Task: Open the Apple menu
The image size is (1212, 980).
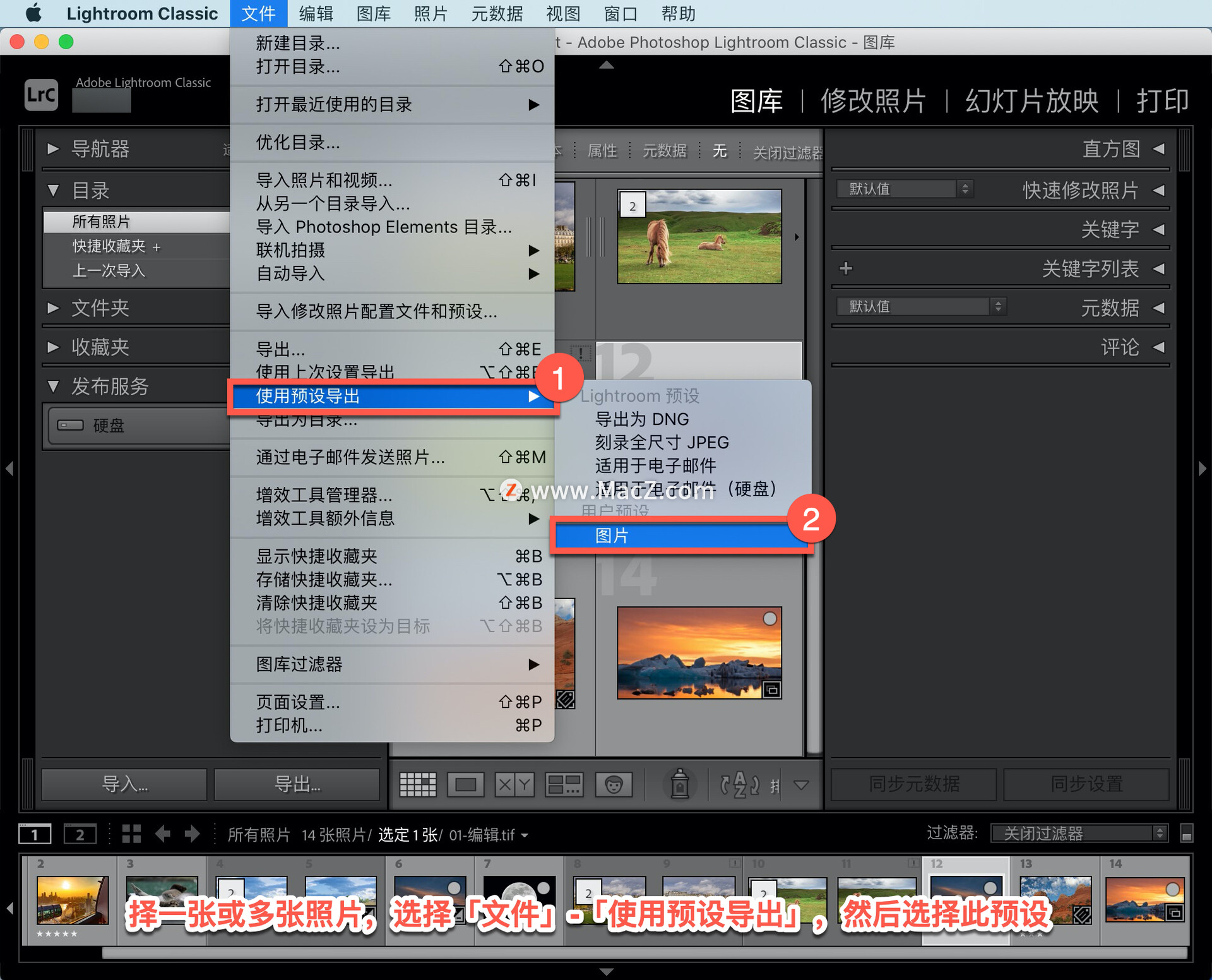Action: [33, 13]
